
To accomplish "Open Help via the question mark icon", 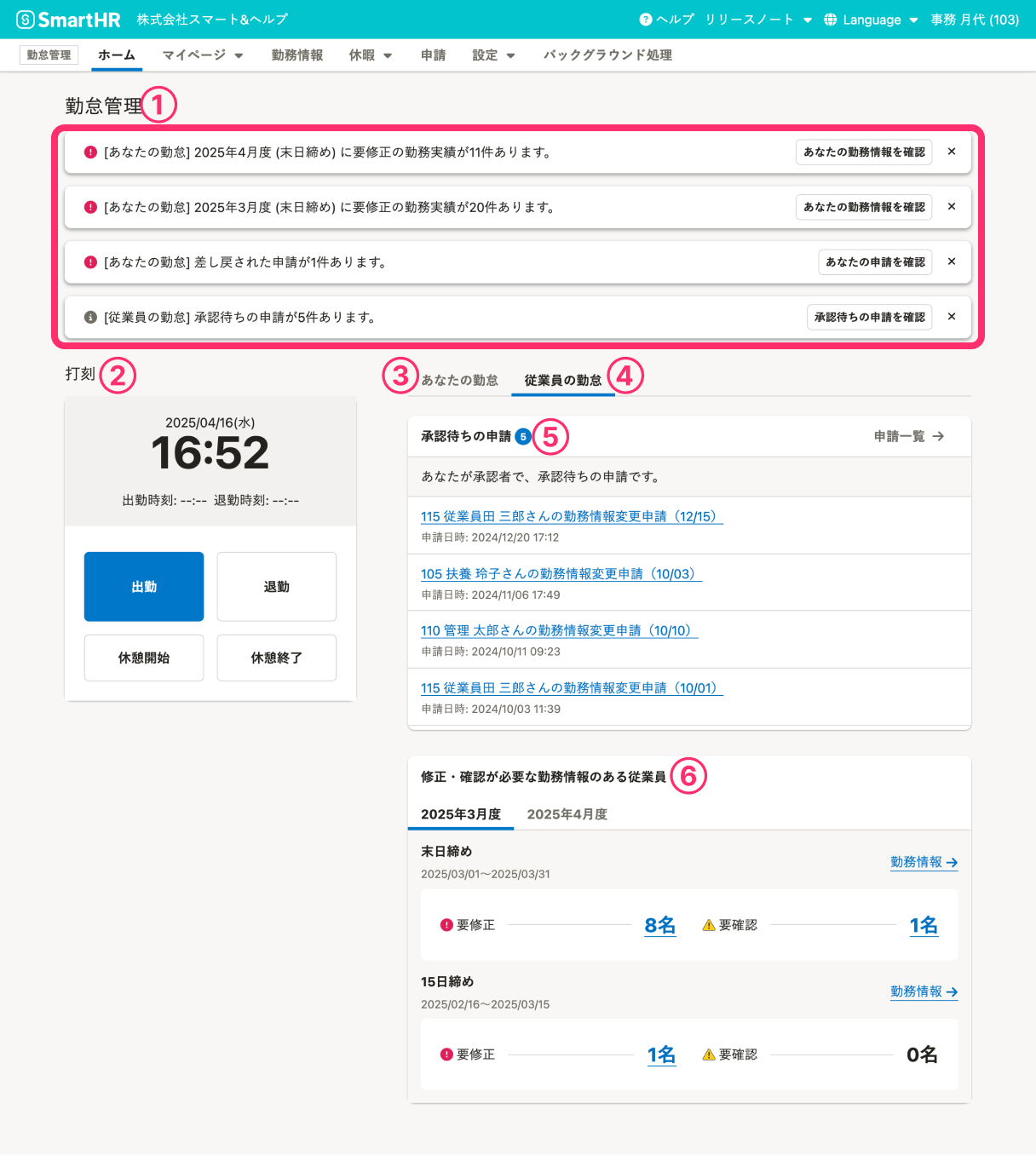I will tap(646, 20).
